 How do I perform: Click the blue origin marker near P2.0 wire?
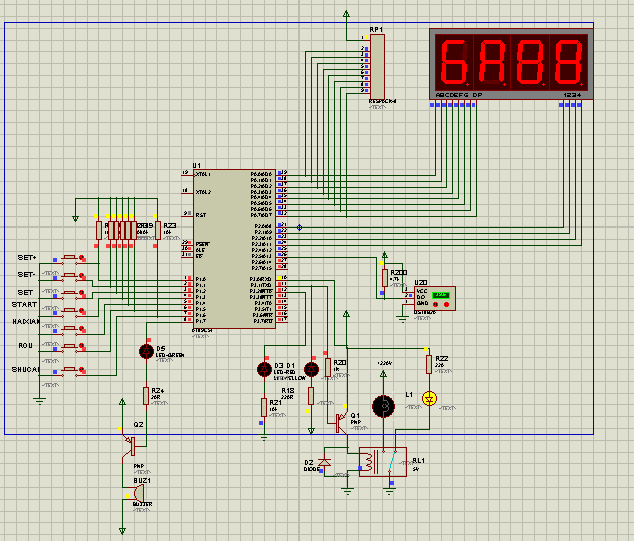pyautogui.click(x=300, y=228)
